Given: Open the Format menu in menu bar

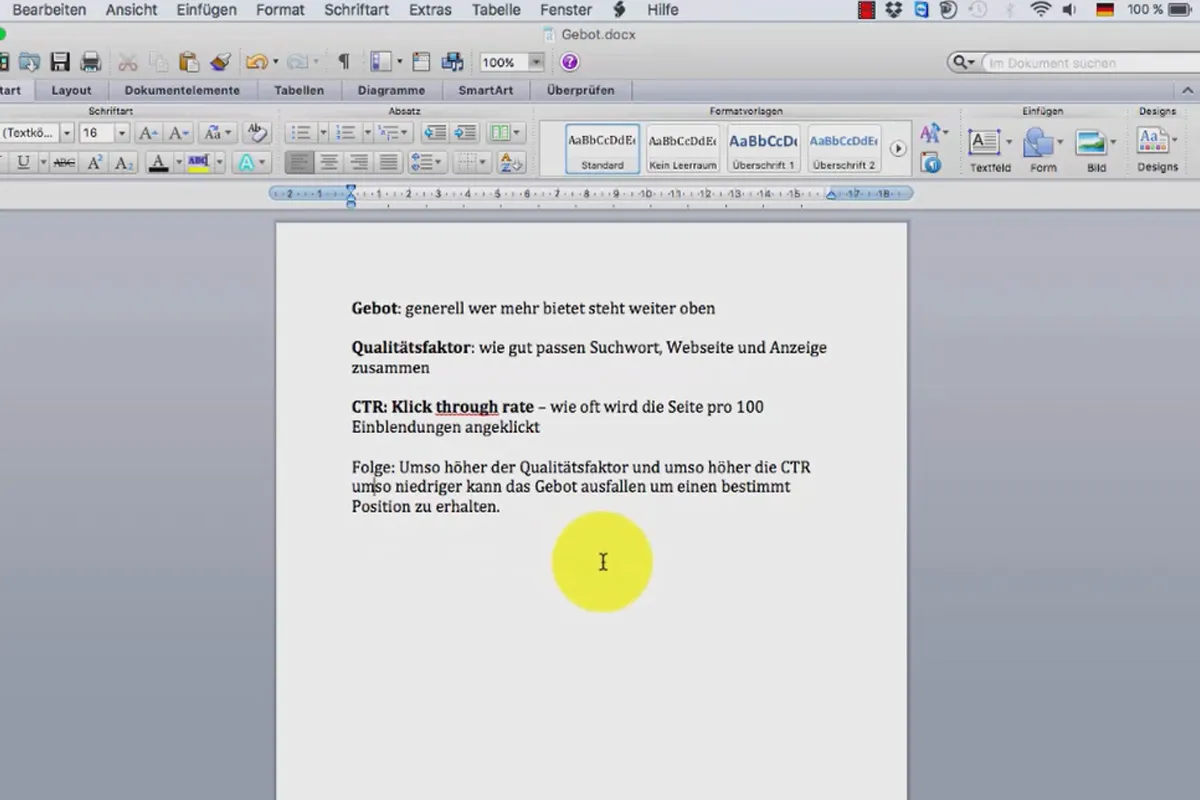Looking at the screenshot, I should (280, 10).
